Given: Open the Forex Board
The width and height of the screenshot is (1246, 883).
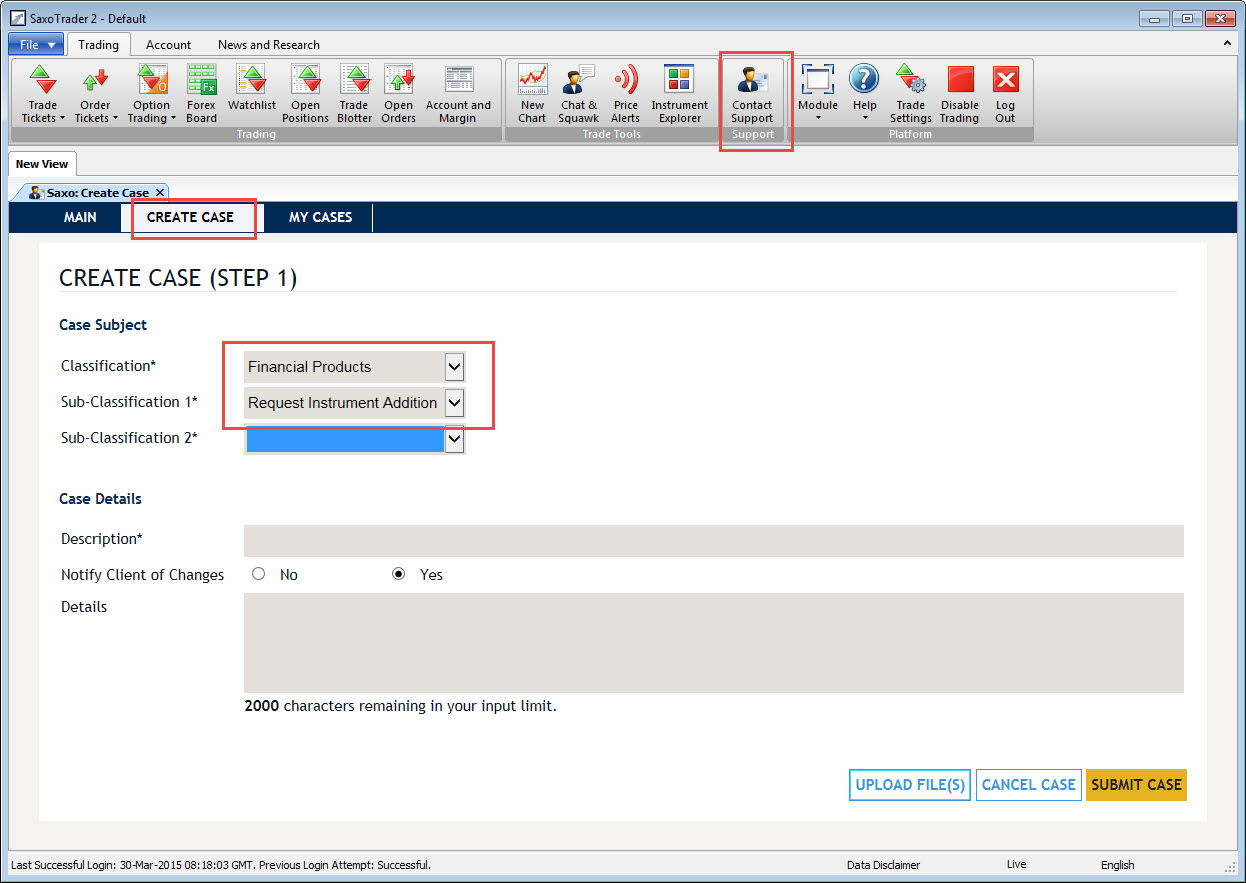Looking at the screenshot, I should pyautogui.click(x=201, y=94).
